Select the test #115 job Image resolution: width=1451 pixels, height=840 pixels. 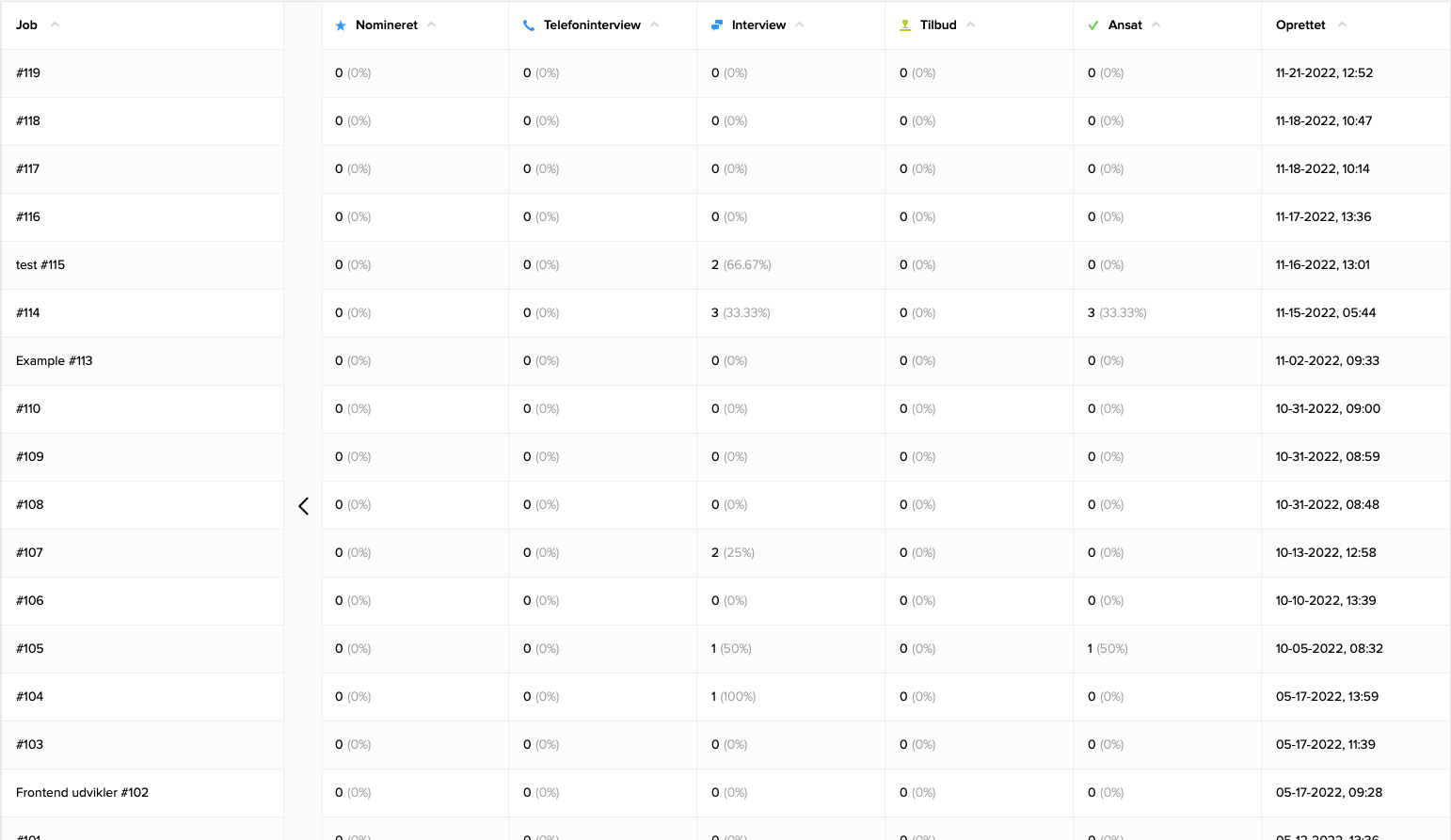point(40,264)
